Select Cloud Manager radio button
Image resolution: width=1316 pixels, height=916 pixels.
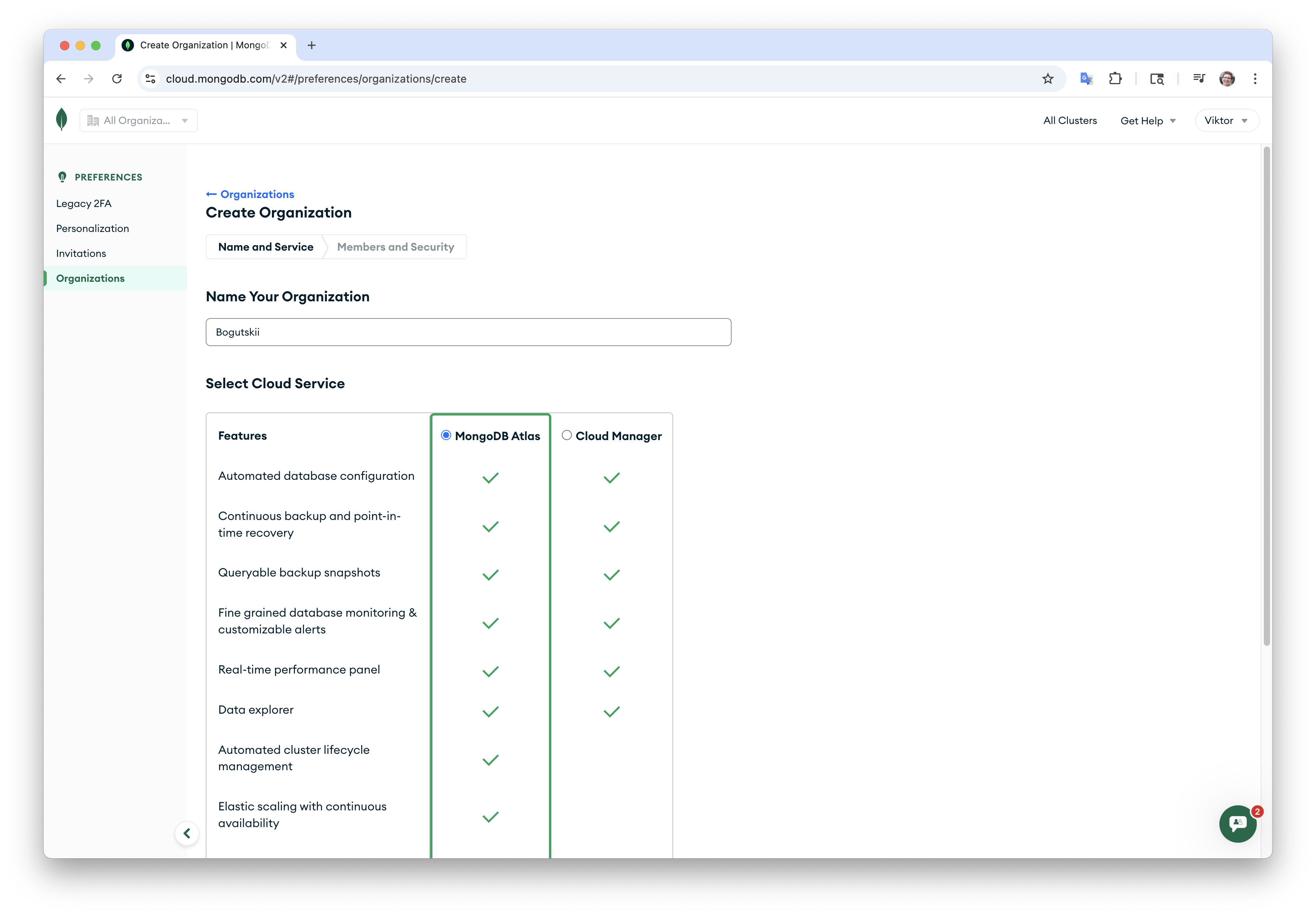tap(566, 435)
